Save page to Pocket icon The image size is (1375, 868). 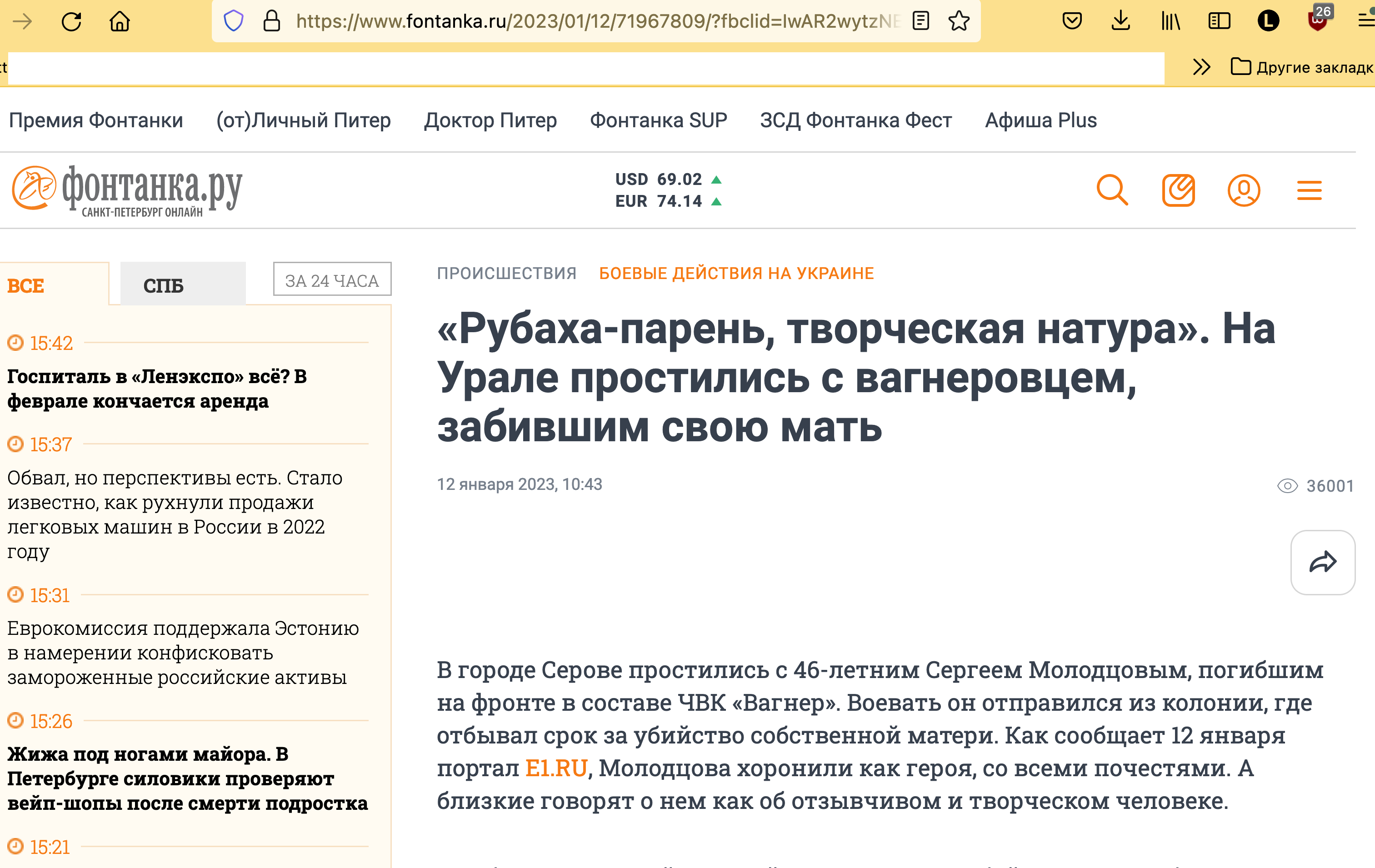[1072, 21]
